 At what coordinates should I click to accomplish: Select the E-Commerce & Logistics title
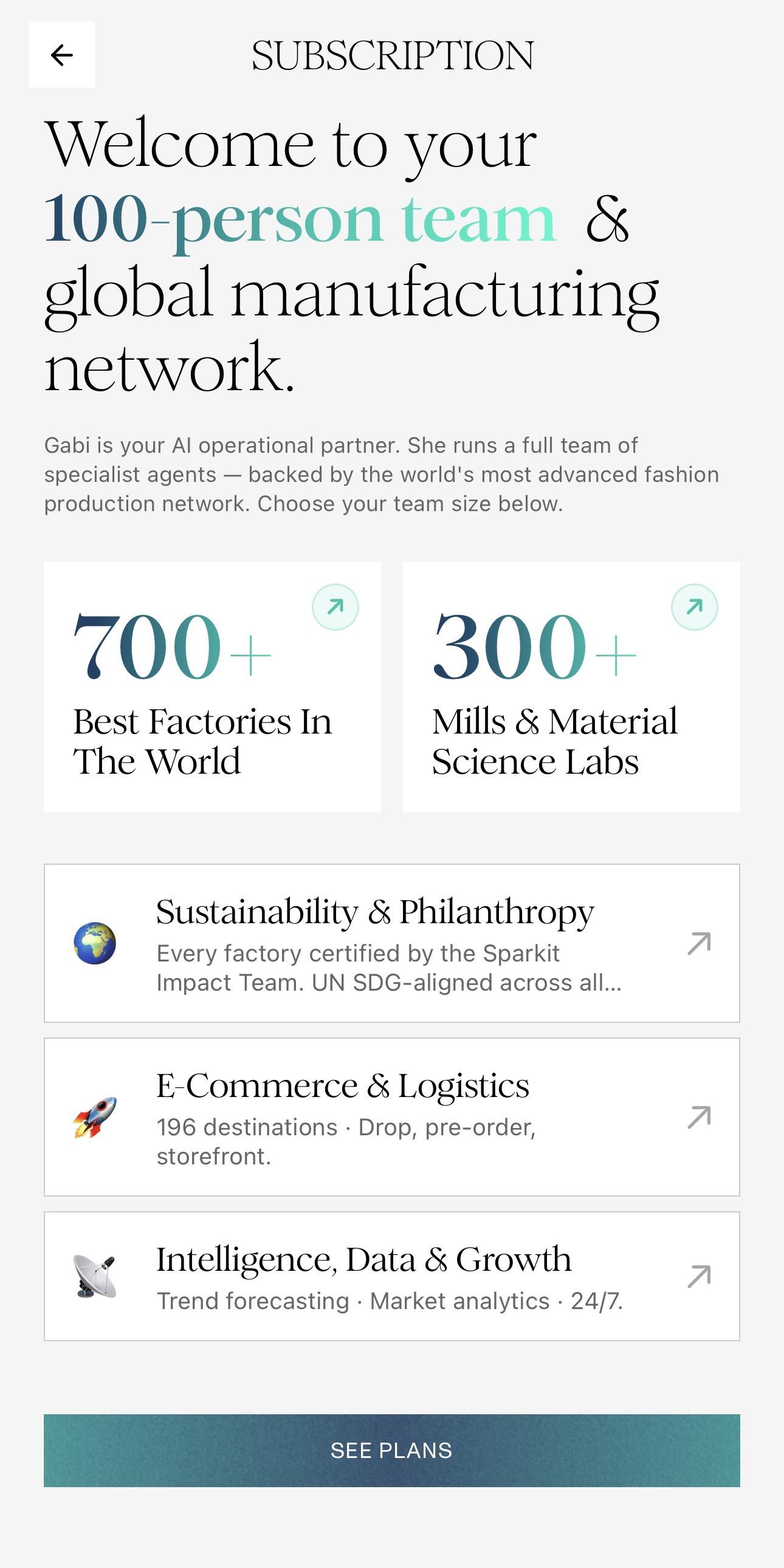click(x=342, y=1086)
